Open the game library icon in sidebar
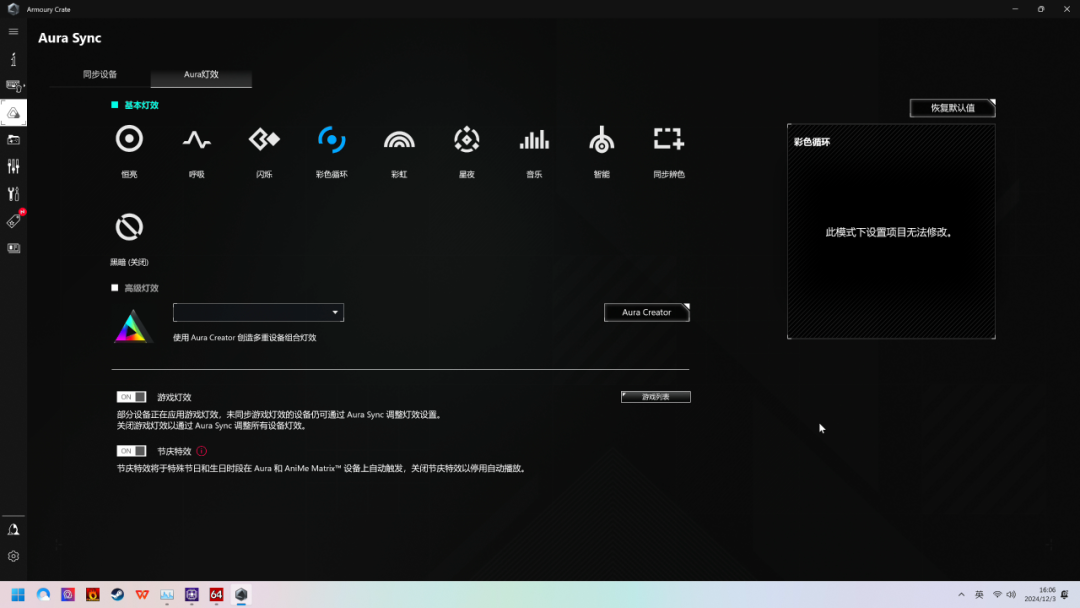 [x=13, y=140]
